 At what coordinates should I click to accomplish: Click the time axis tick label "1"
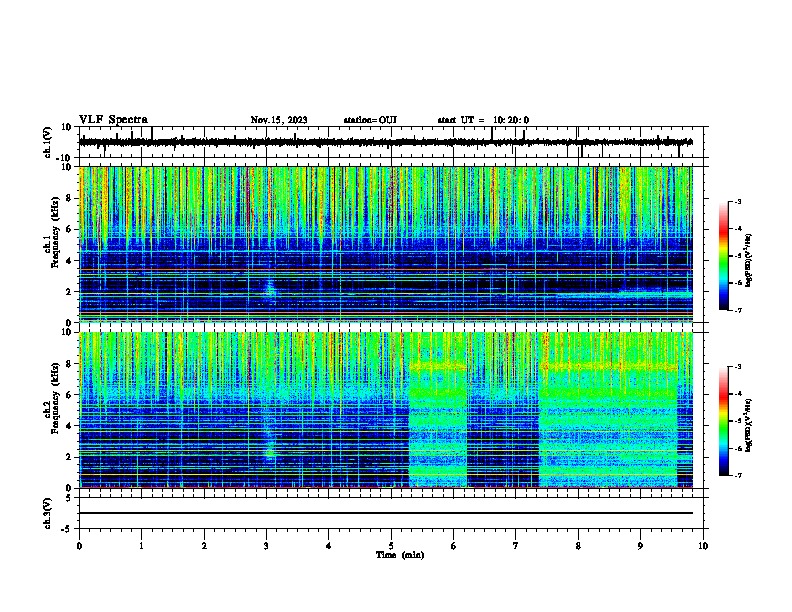(x=141, y=546)
